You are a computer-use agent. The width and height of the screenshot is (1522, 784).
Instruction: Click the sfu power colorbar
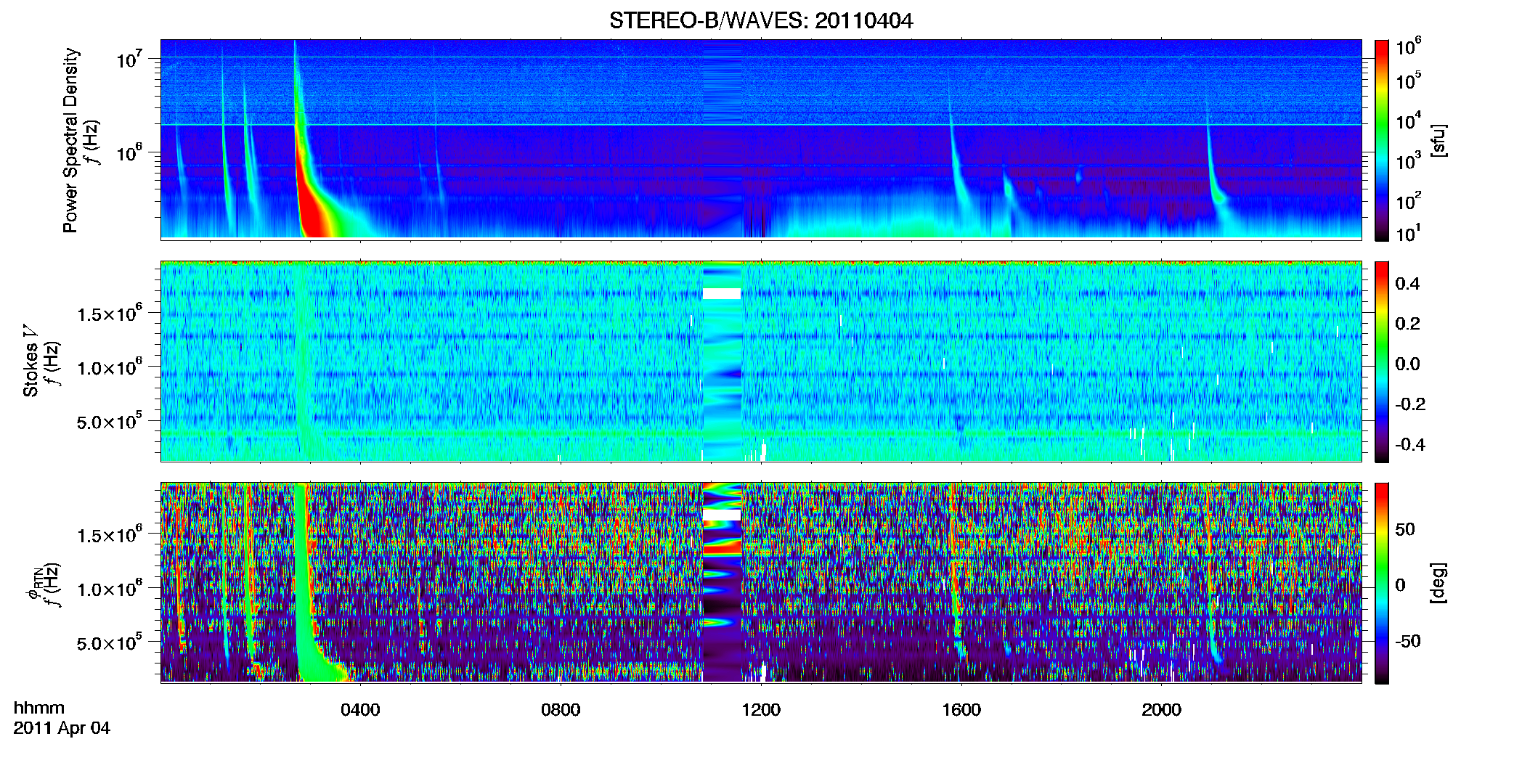[x=1382, y=140]
